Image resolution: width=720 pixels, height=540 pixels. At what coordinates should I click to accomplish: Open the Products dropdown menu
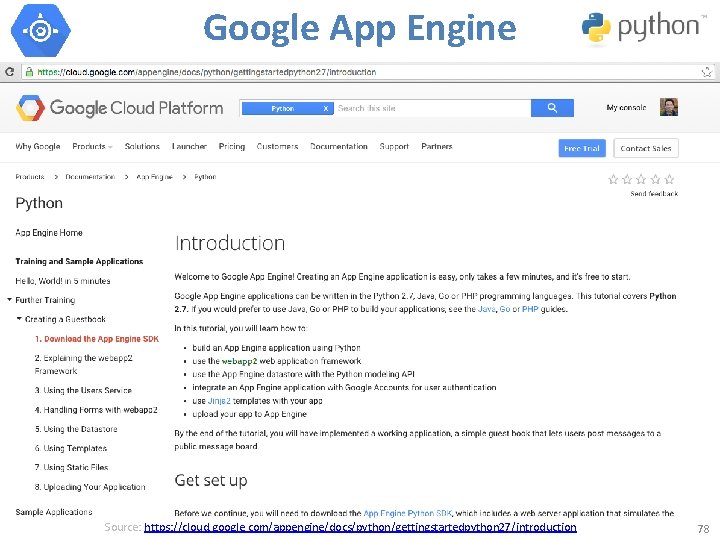click(92, 146)
